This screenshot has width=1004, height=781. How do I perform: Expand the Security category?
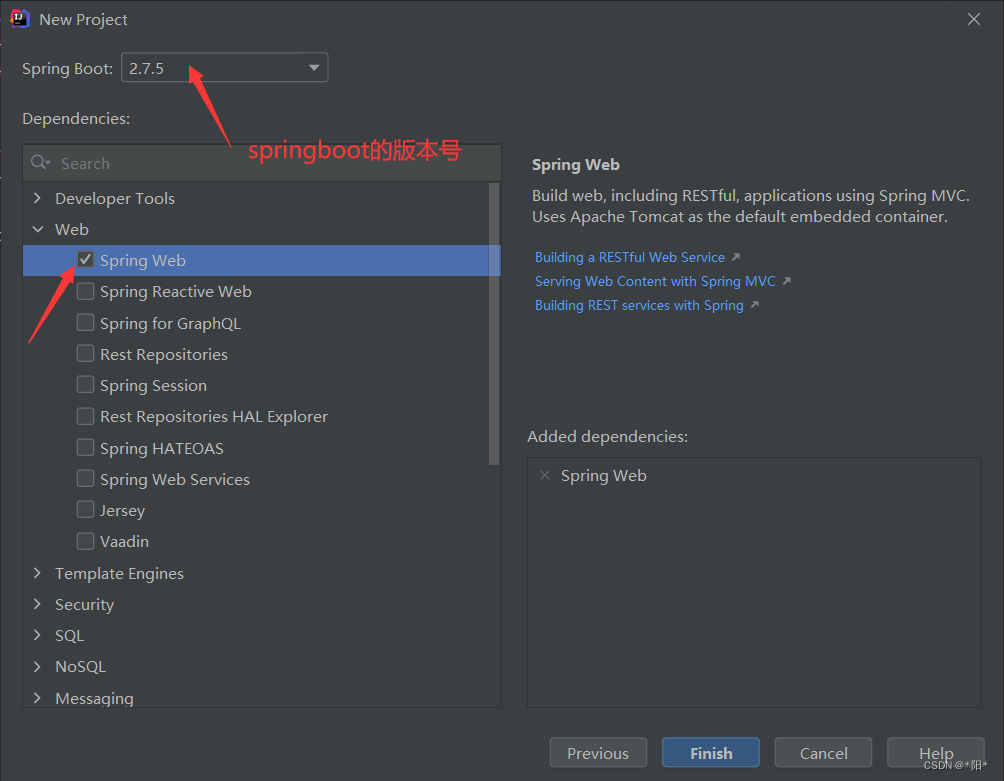tap(37, 604)
